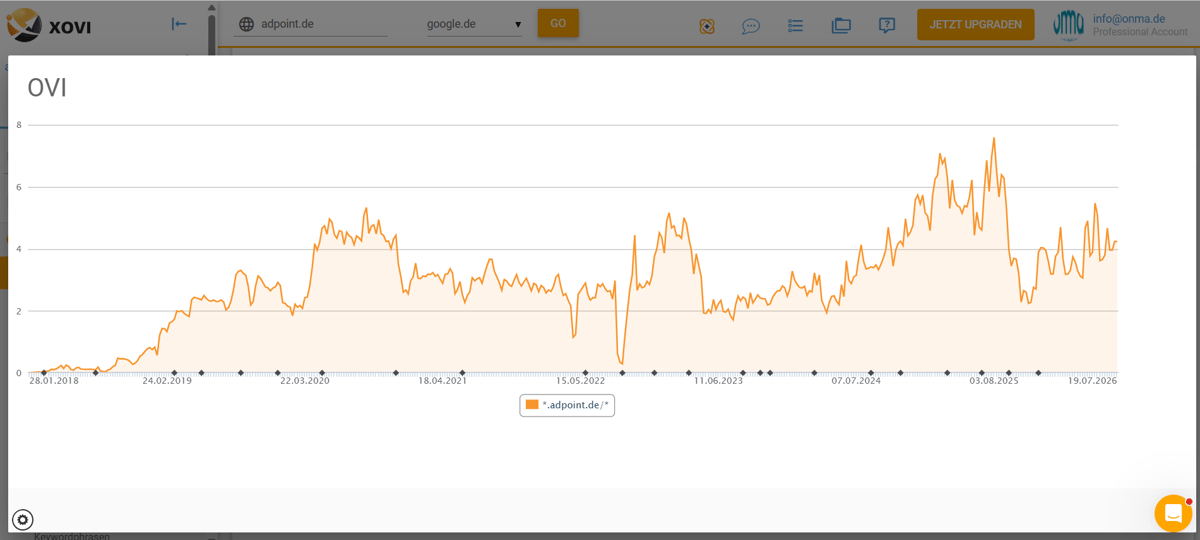The height and width of the screenshot is (540, 1200).
Task: Click the event marker near 03.08.2025
Action: click(981, 373)
